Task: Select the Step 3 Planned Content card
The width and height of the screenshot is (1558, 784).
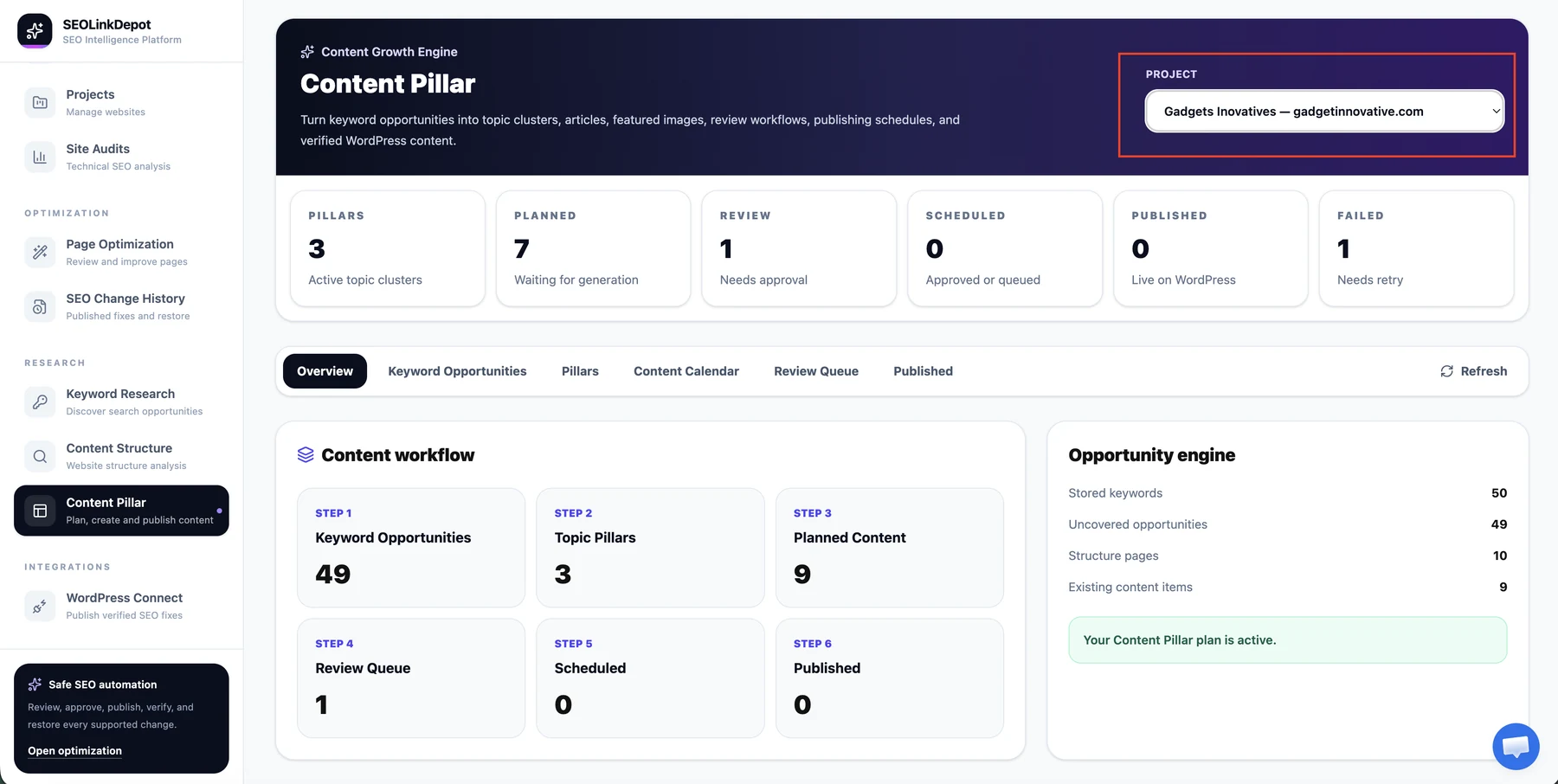Action: point(890,548)
